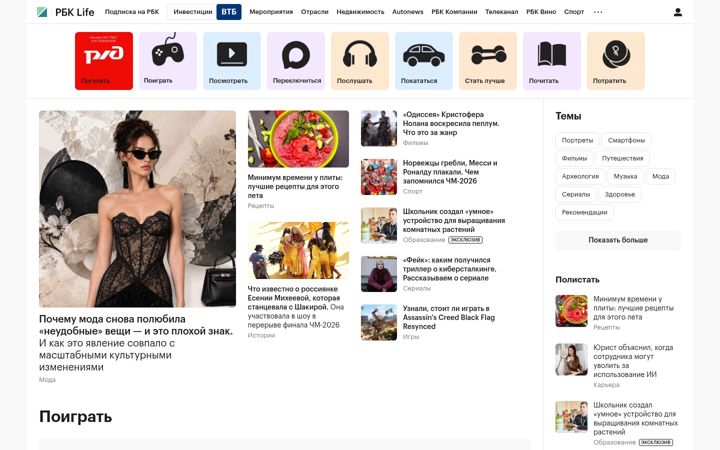Open Спорт menu item
The image size is (720, 450).
pos(574,12)
